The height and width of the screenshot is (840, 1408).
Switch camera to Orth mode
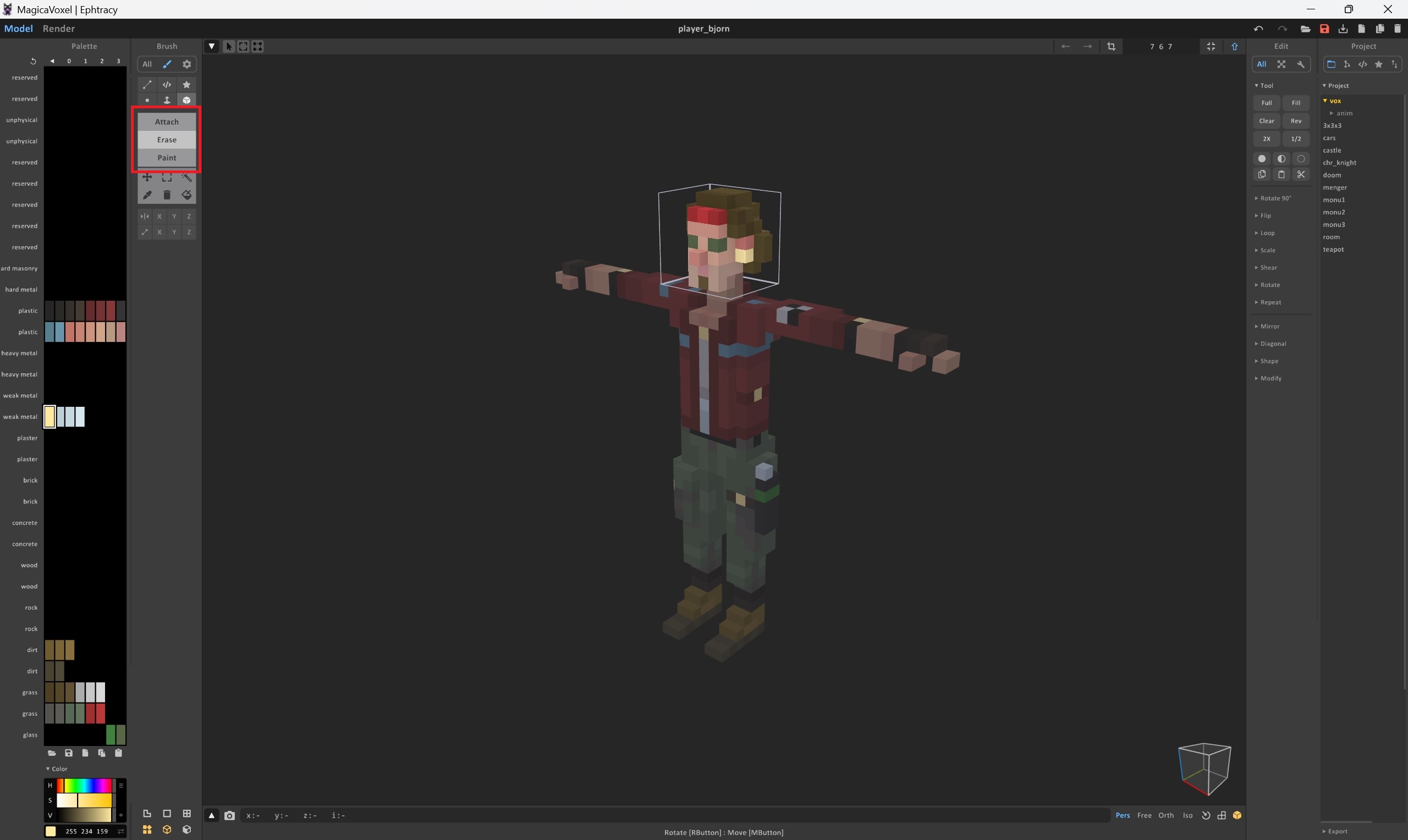click(x=1165, y=816)
